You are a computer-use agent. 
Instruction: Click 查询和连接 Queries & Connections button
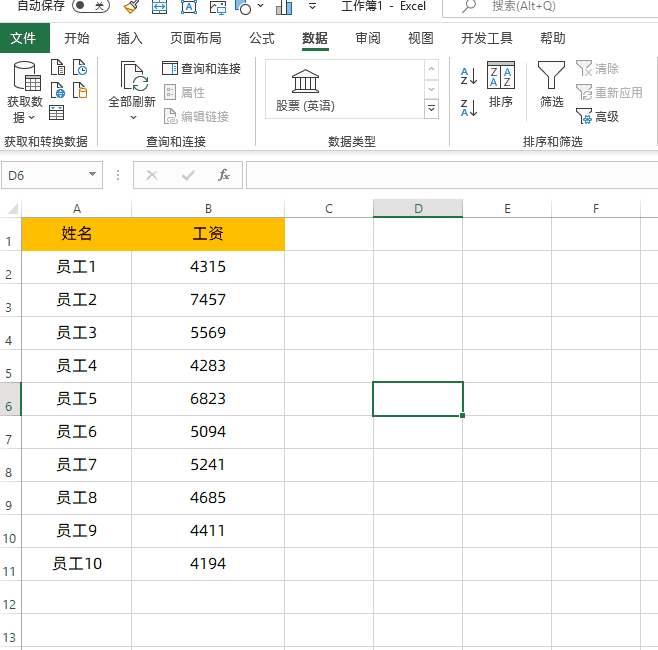click(201, 68)
